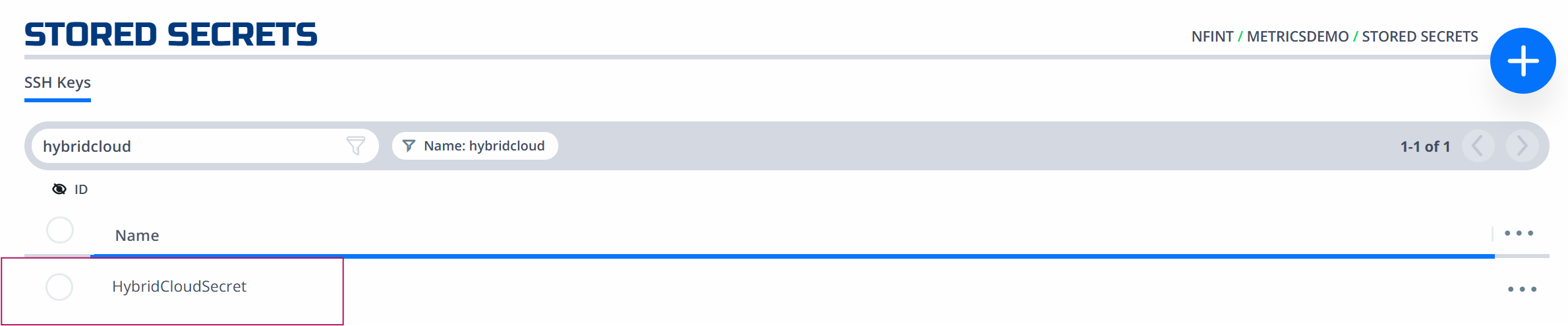Click STORED SECRETS breadcrumb
The image size is (1568, 326).
[x=1420, y=37]
